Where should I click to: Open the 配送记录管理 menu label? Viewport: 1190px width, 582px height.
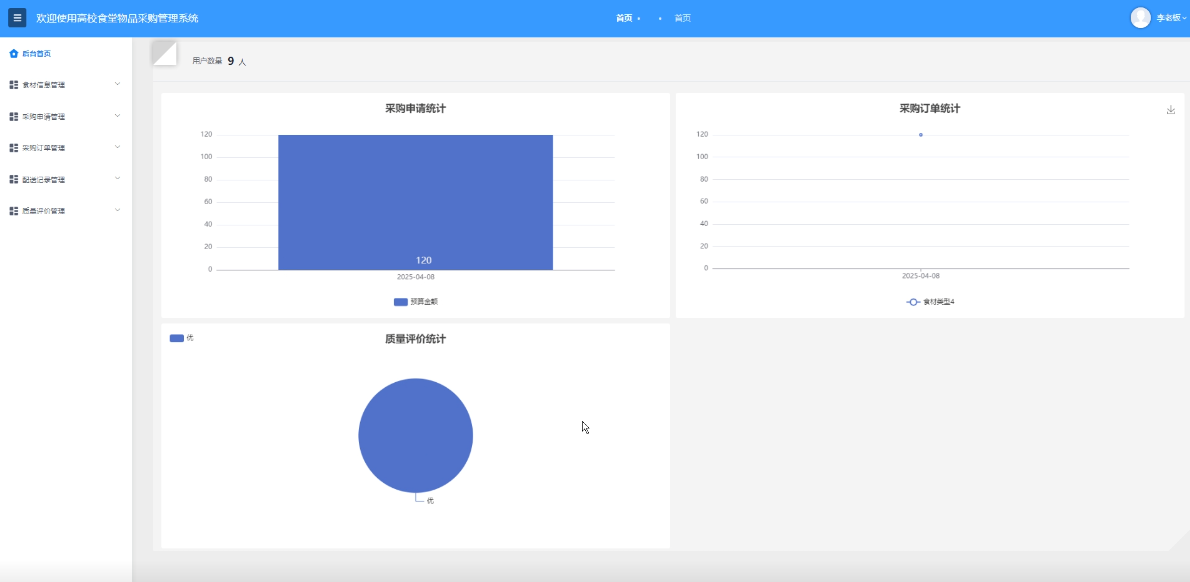43,180
